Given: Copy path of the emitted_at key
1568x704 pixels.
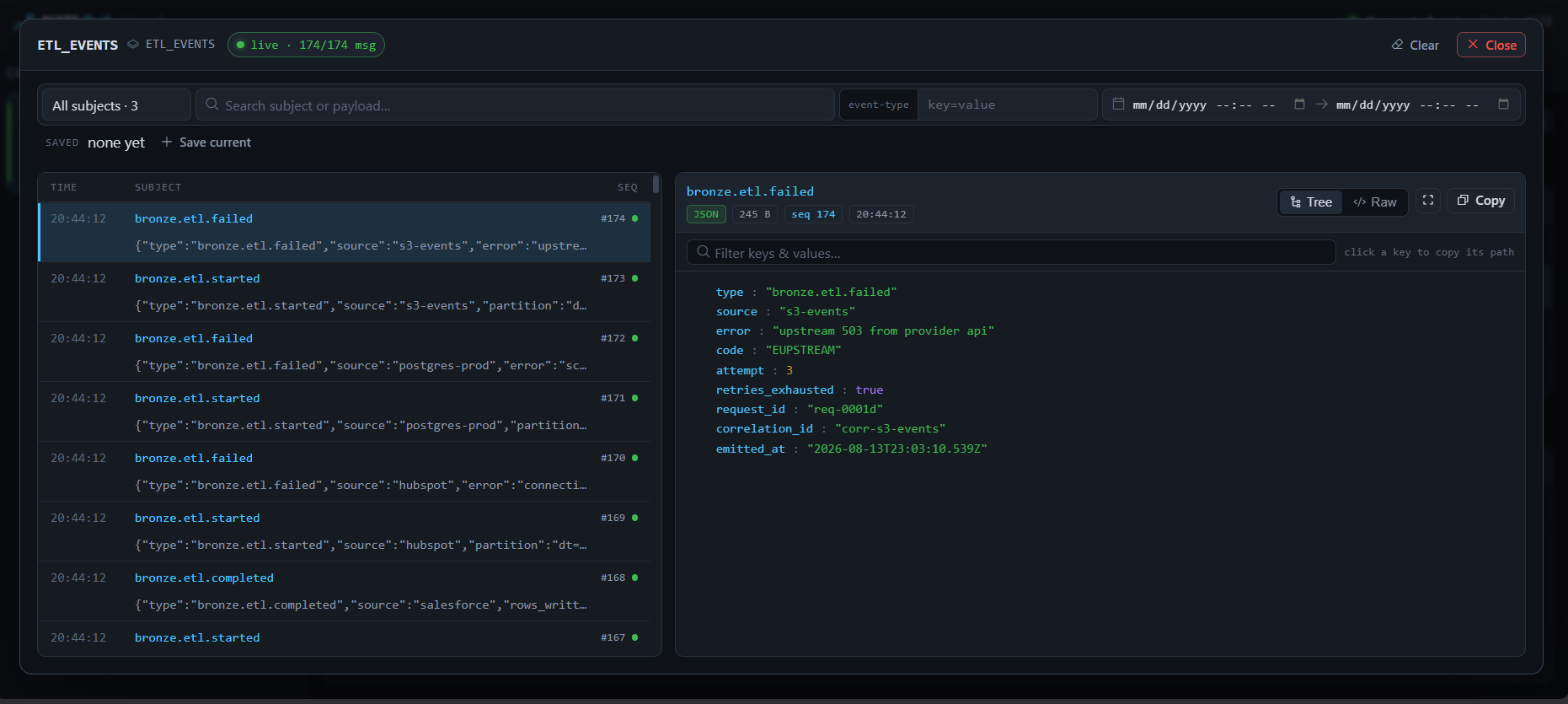Looking at the screenshot, I should (x=751, y=449).
